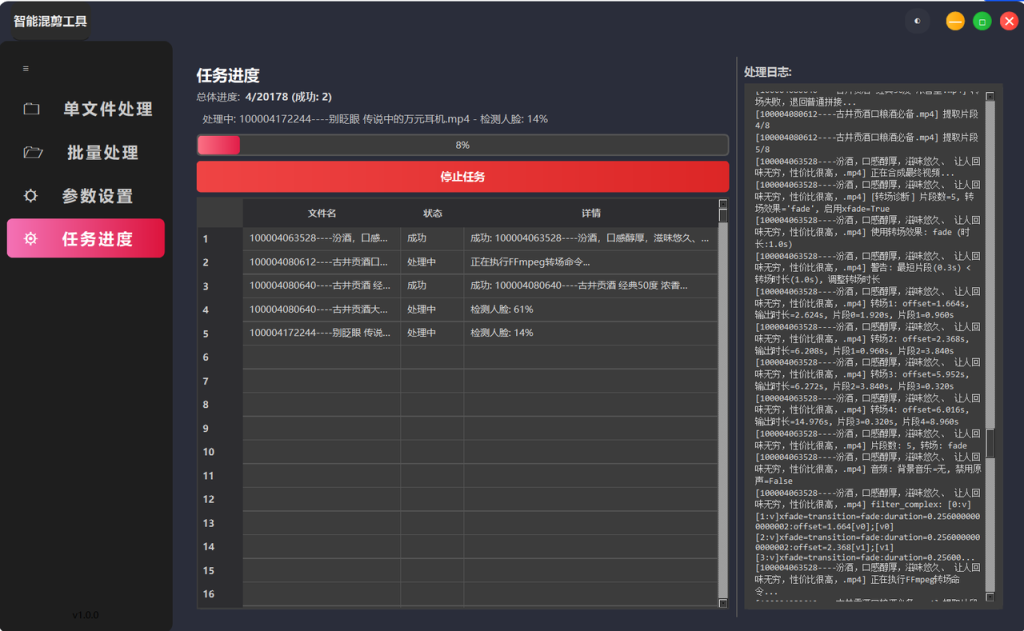Screen dimensions: 1024x631
Task: Click the 状态 column header
Action: pos(432,214)
